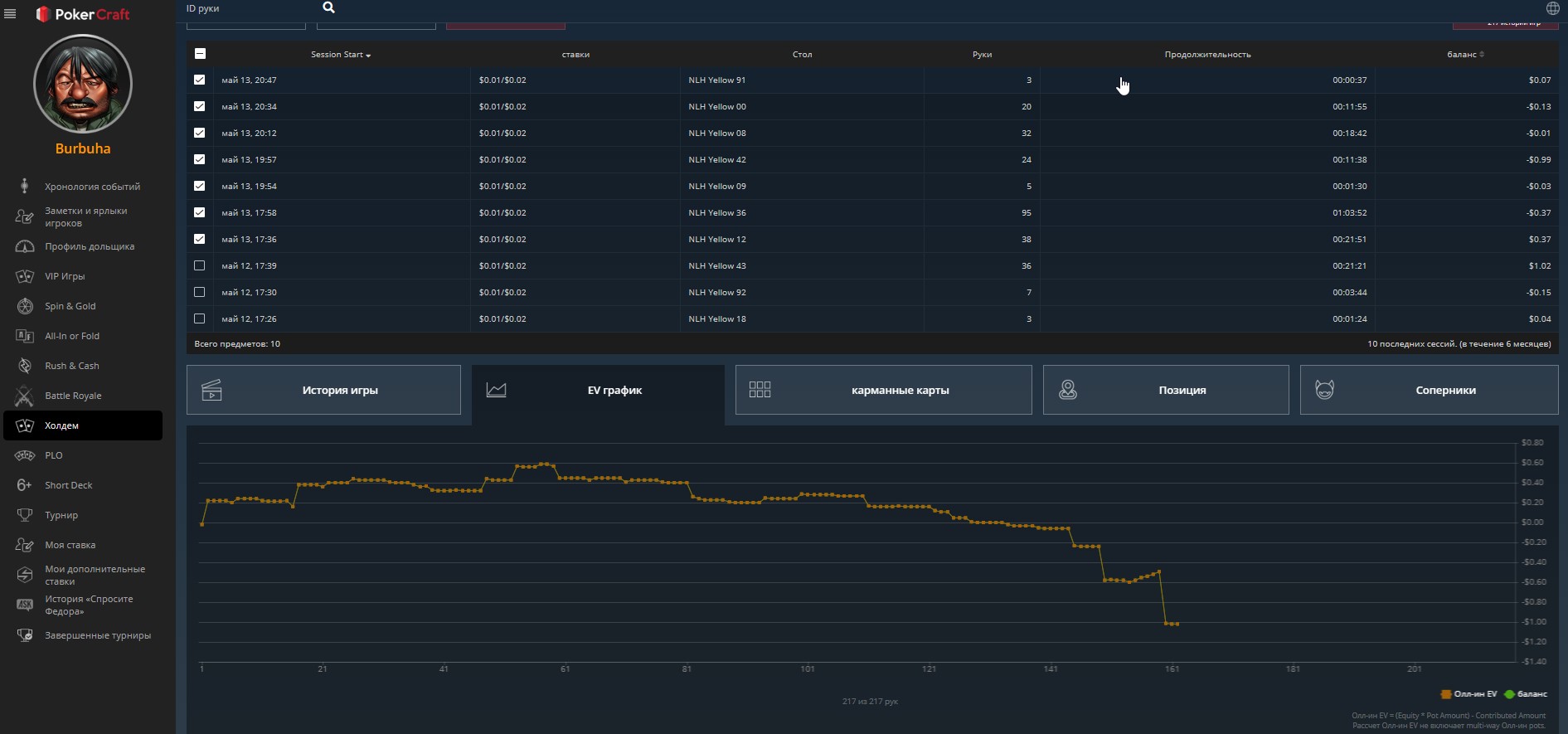Viewport: 1568px width, 734px height.
Task: Open the История игры tab
Action: pyautogui.click(x=323, y=390)
